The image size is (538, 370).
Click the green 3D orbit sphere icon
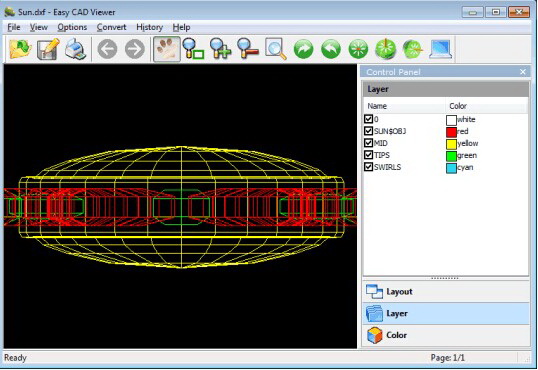(x=358, y=49)
